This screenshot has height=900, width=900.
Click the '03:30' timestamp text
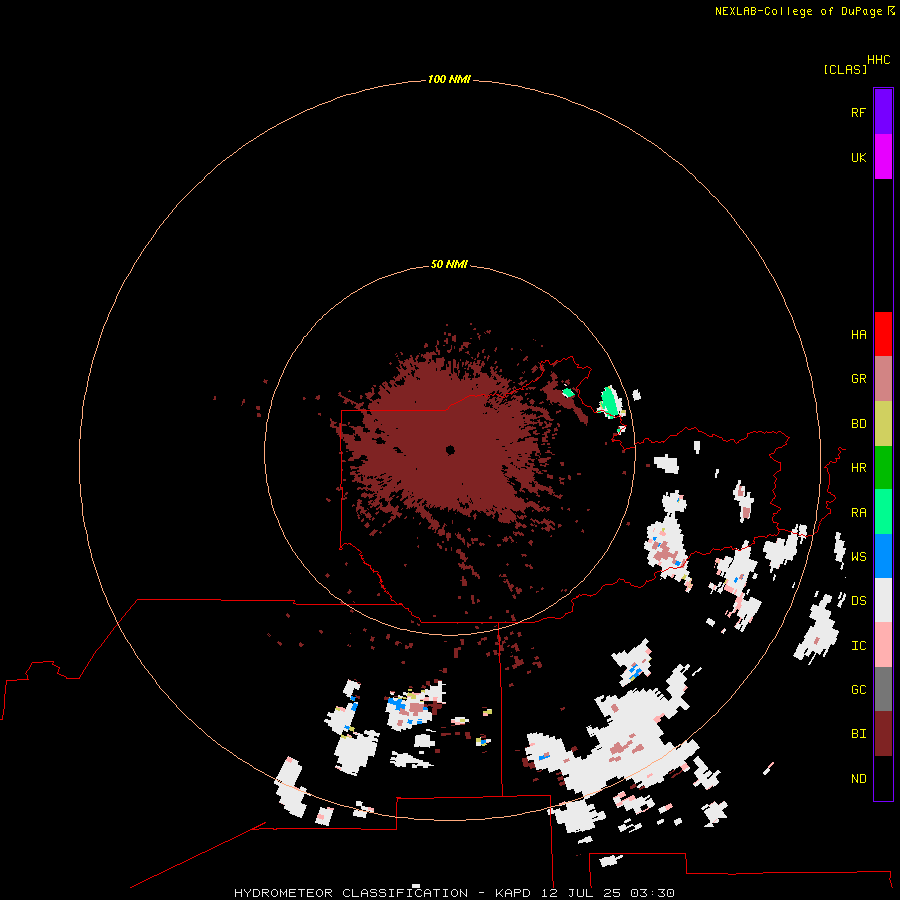pyautogui.click(x=652, y=893)
